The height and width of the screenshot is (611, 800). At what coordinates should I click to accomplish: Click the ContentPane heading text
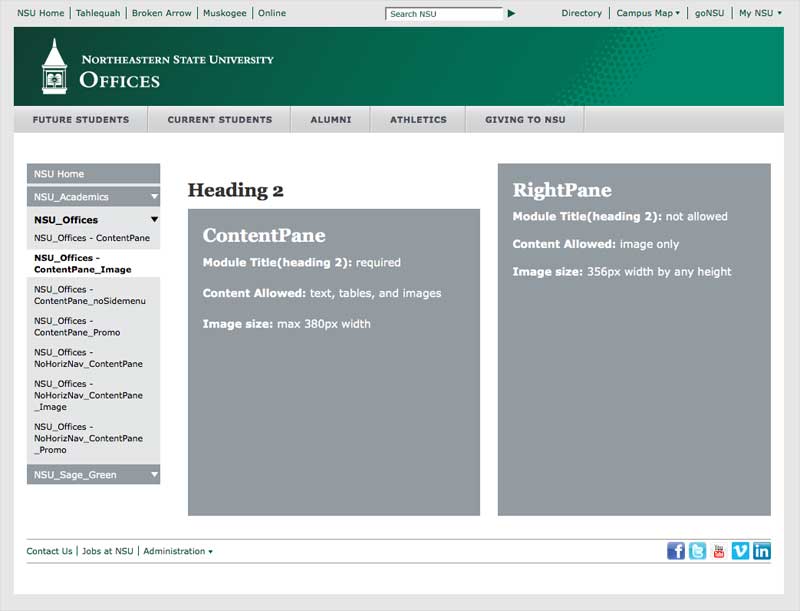click(264, 235)
